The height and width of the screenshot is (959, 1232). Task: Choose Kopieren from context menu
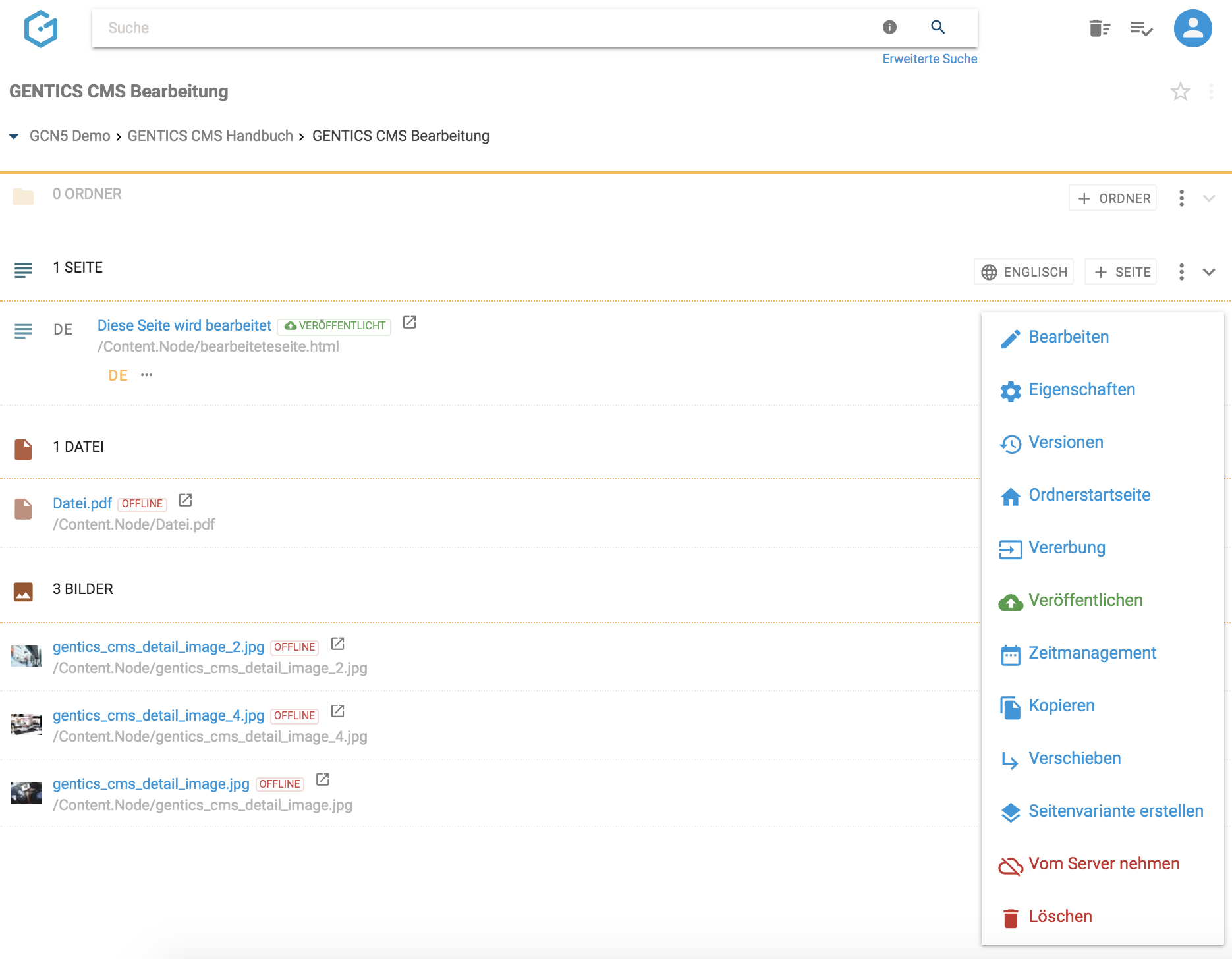pos(1102,706)
